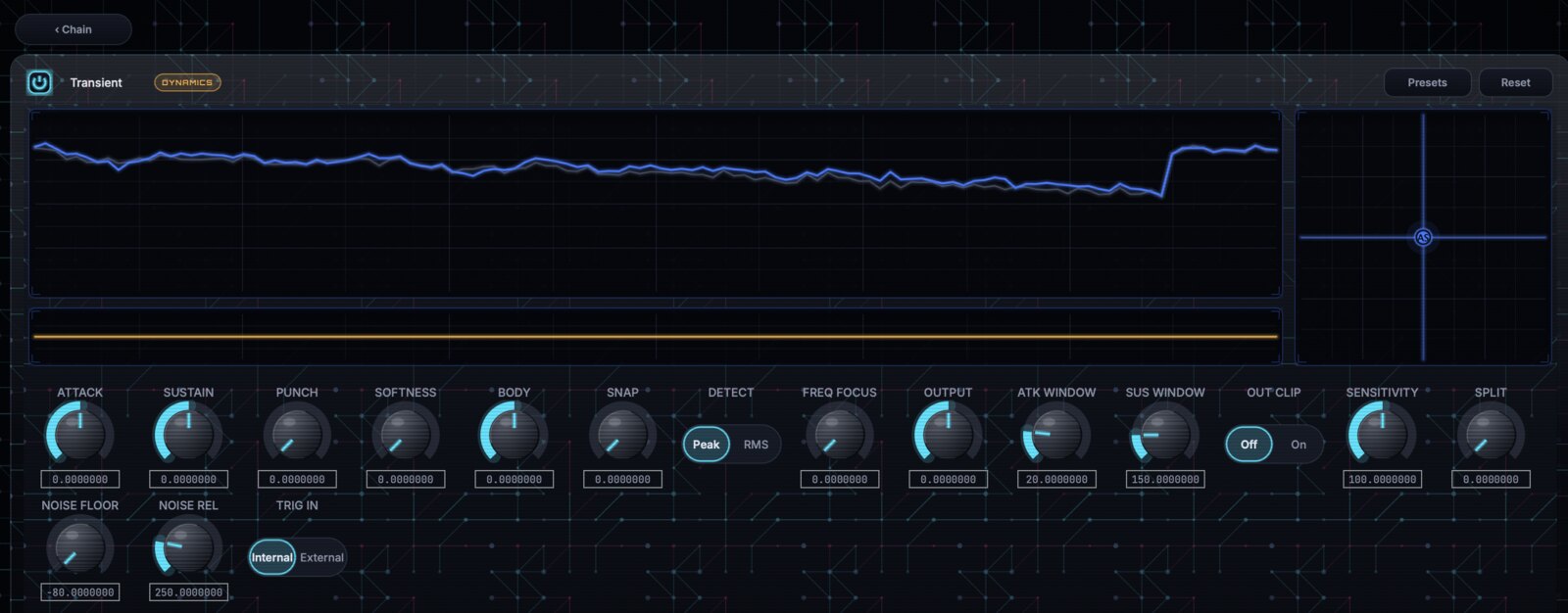Click the SPLIT knob
Screen dimensions: 1568x613
1491,434
